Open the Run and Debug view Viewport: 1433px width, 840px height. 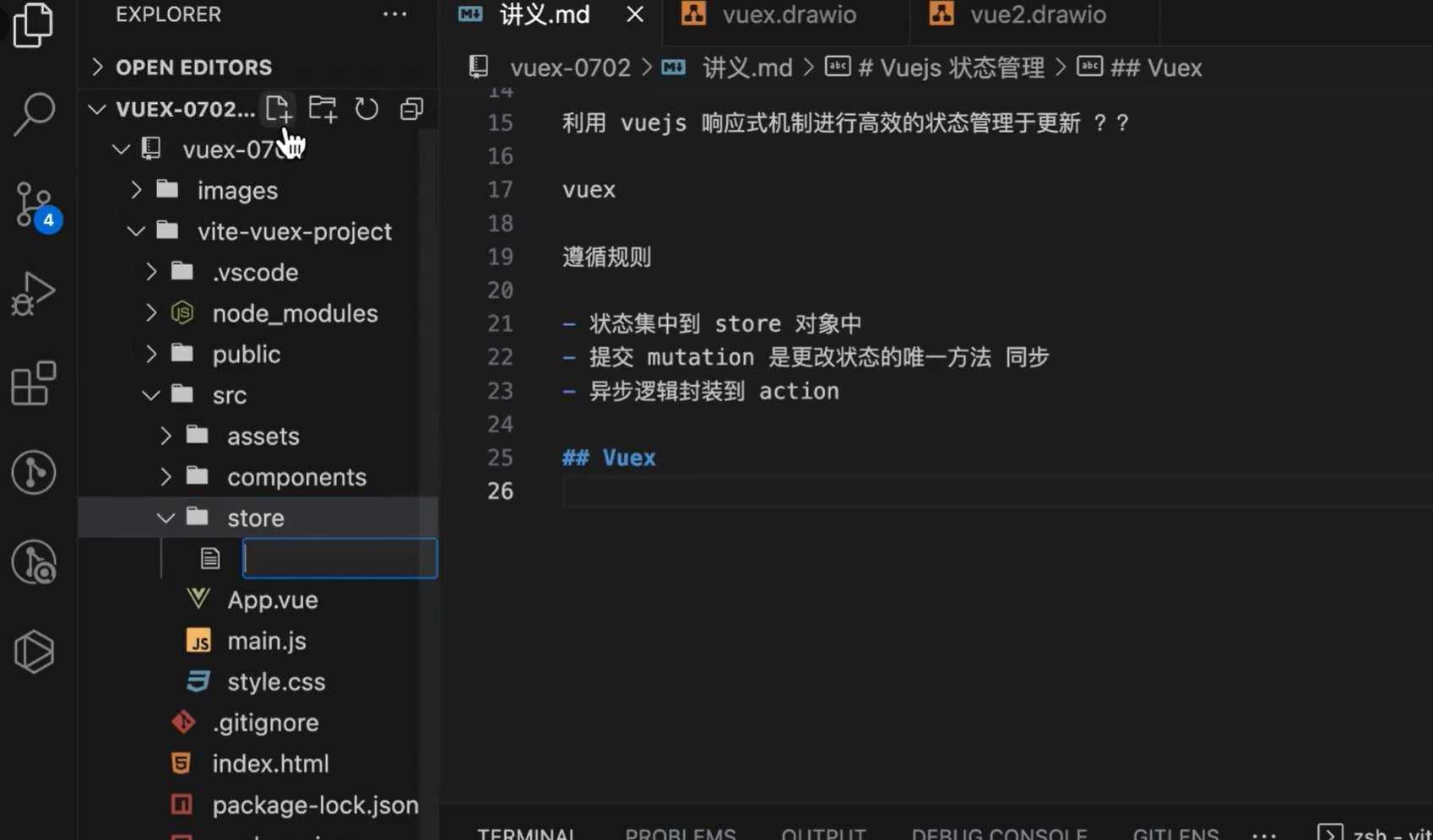pyautogui.click(x=34, y=293)
